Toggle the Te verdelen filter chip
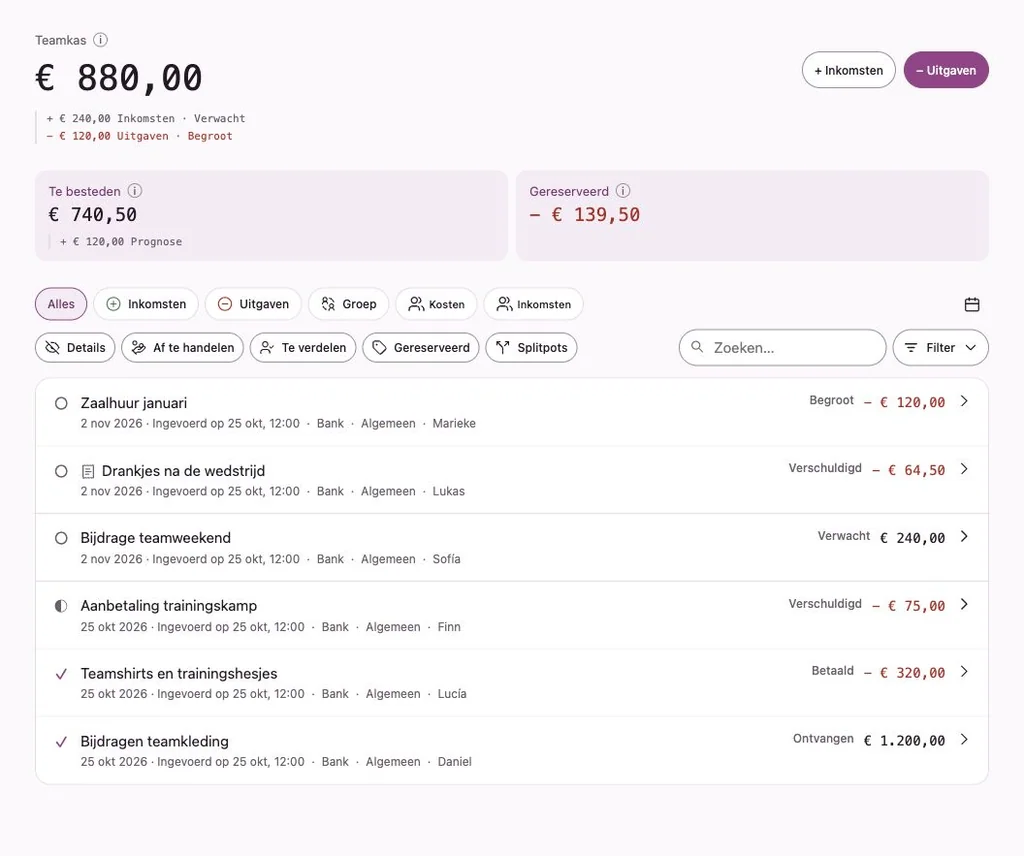Screen dimensions: 1024x856 pyautogui.click(x=303, y=347)
